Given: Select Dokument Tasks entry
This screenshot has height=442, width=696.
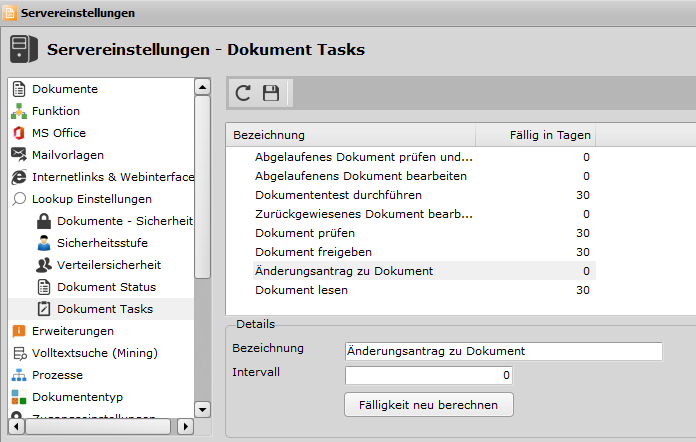Looking at the screenshot, I should (x=105, y=309).
